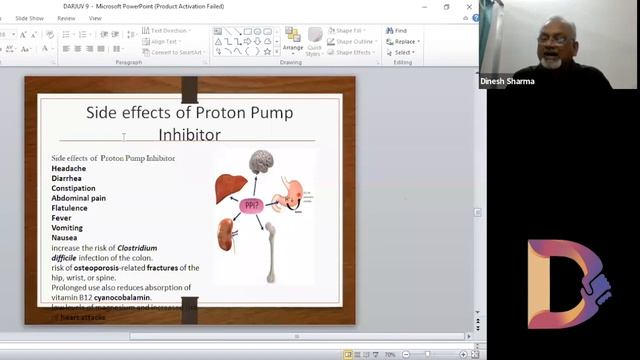
Task: Increase list indent level
Action: click(115, 35)
